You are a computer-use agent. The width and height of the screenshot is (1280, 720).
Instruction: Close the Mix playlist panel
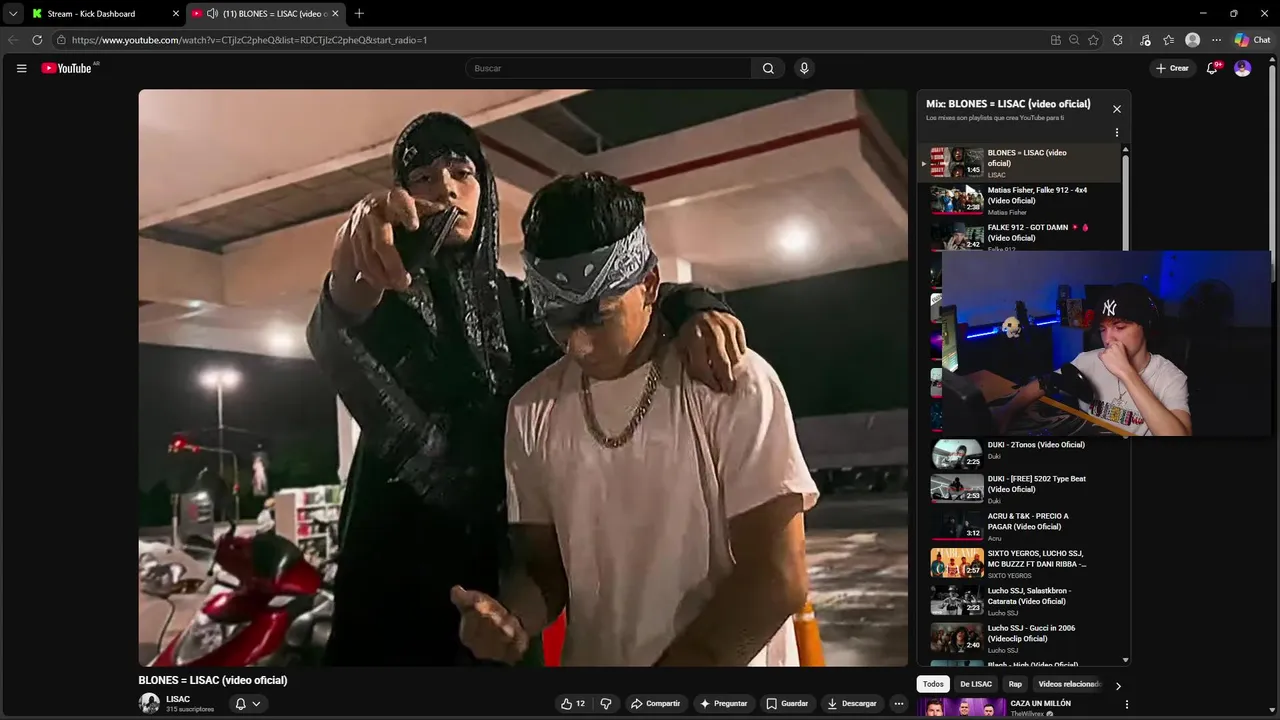(x=1117, y=109)
